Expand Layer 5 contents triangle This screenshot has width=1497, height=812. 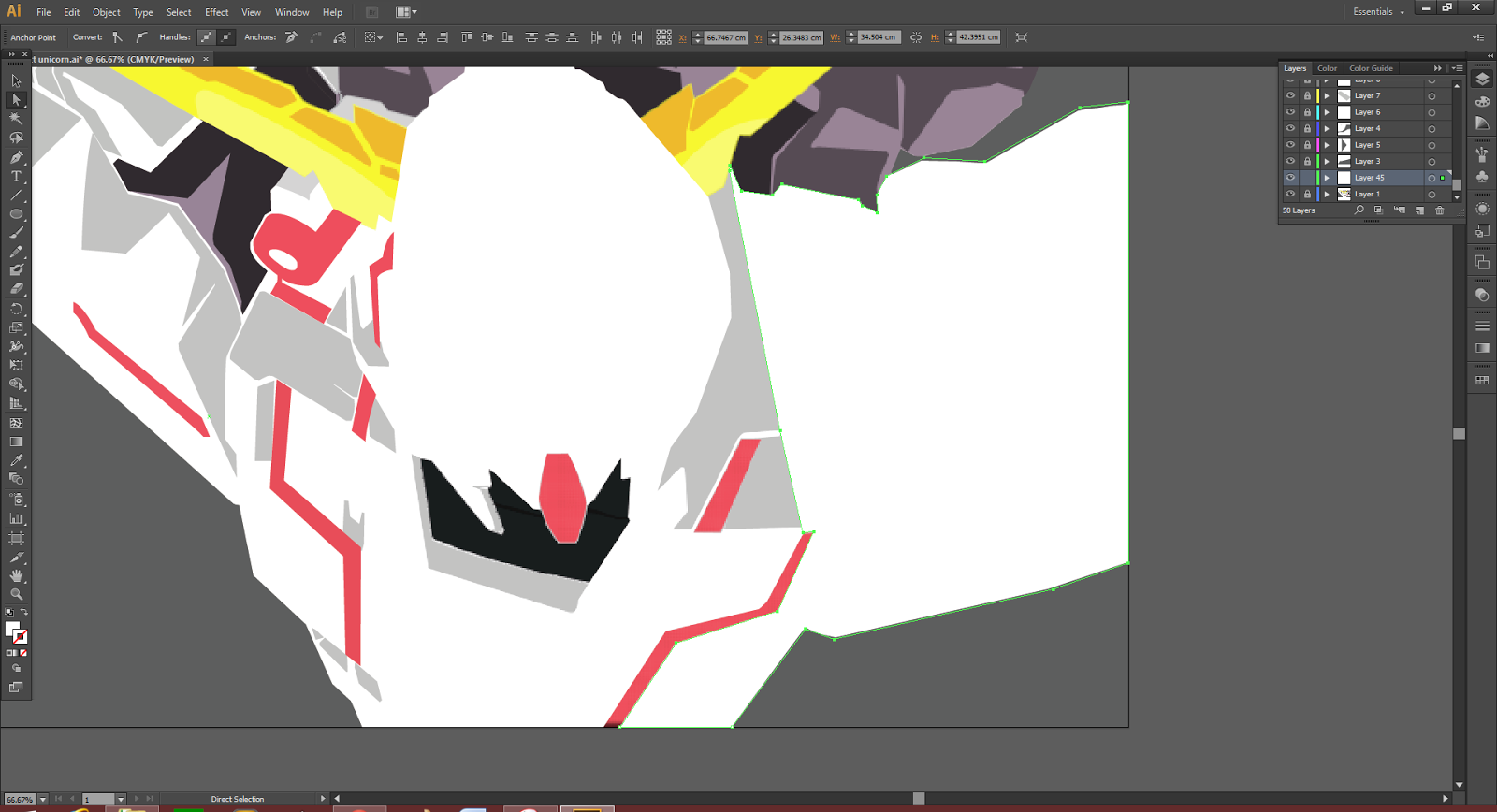point(1327,145)
